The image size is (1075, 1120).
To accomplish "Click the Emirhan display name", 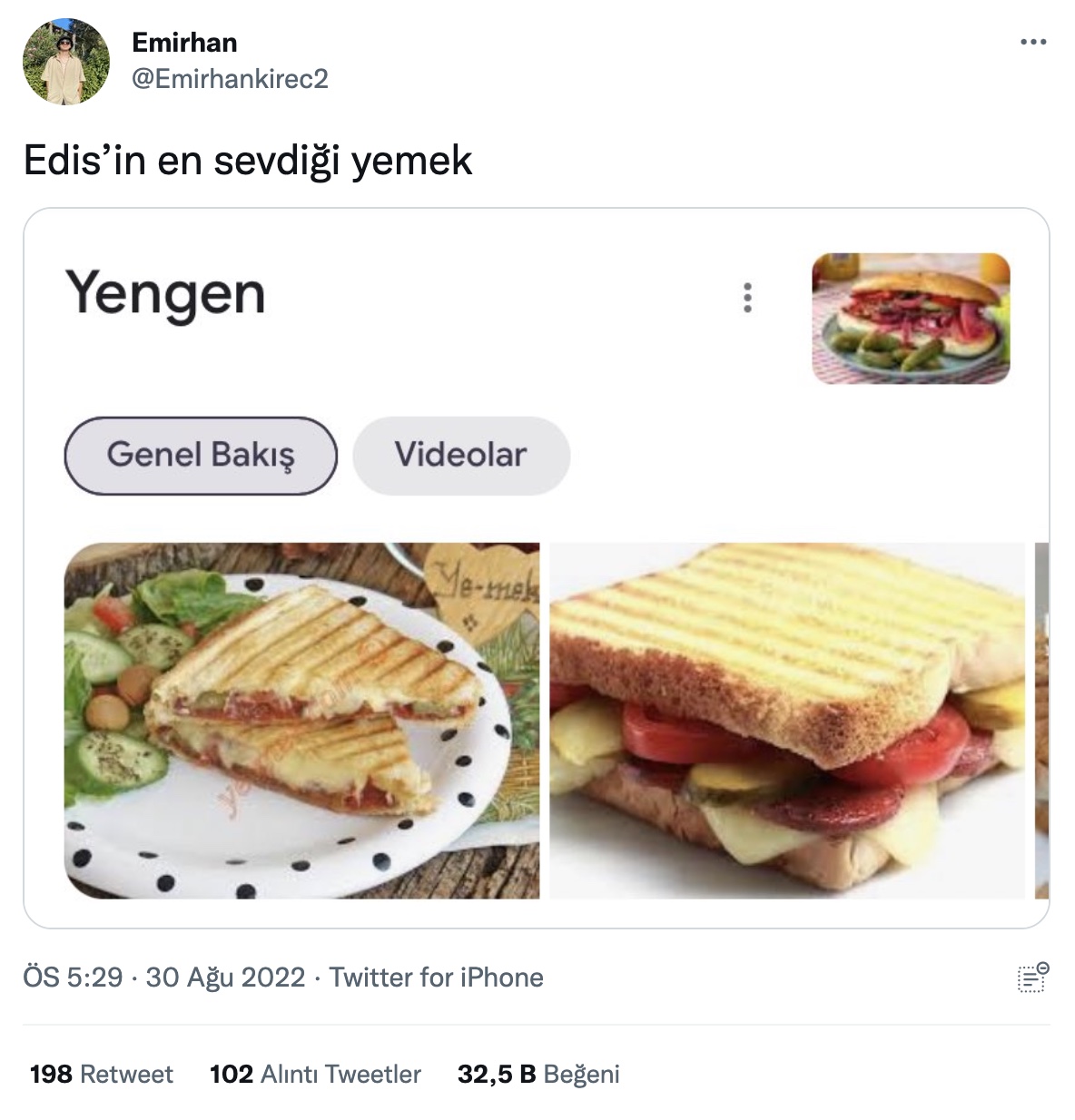I will (x=184, y=43).
